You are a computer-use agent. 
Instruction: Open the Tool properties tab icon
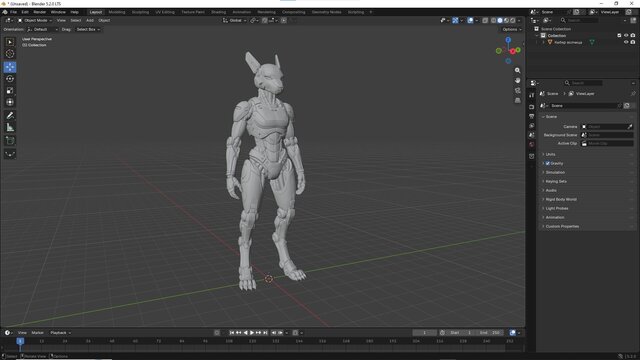click(x=531, y=95)
